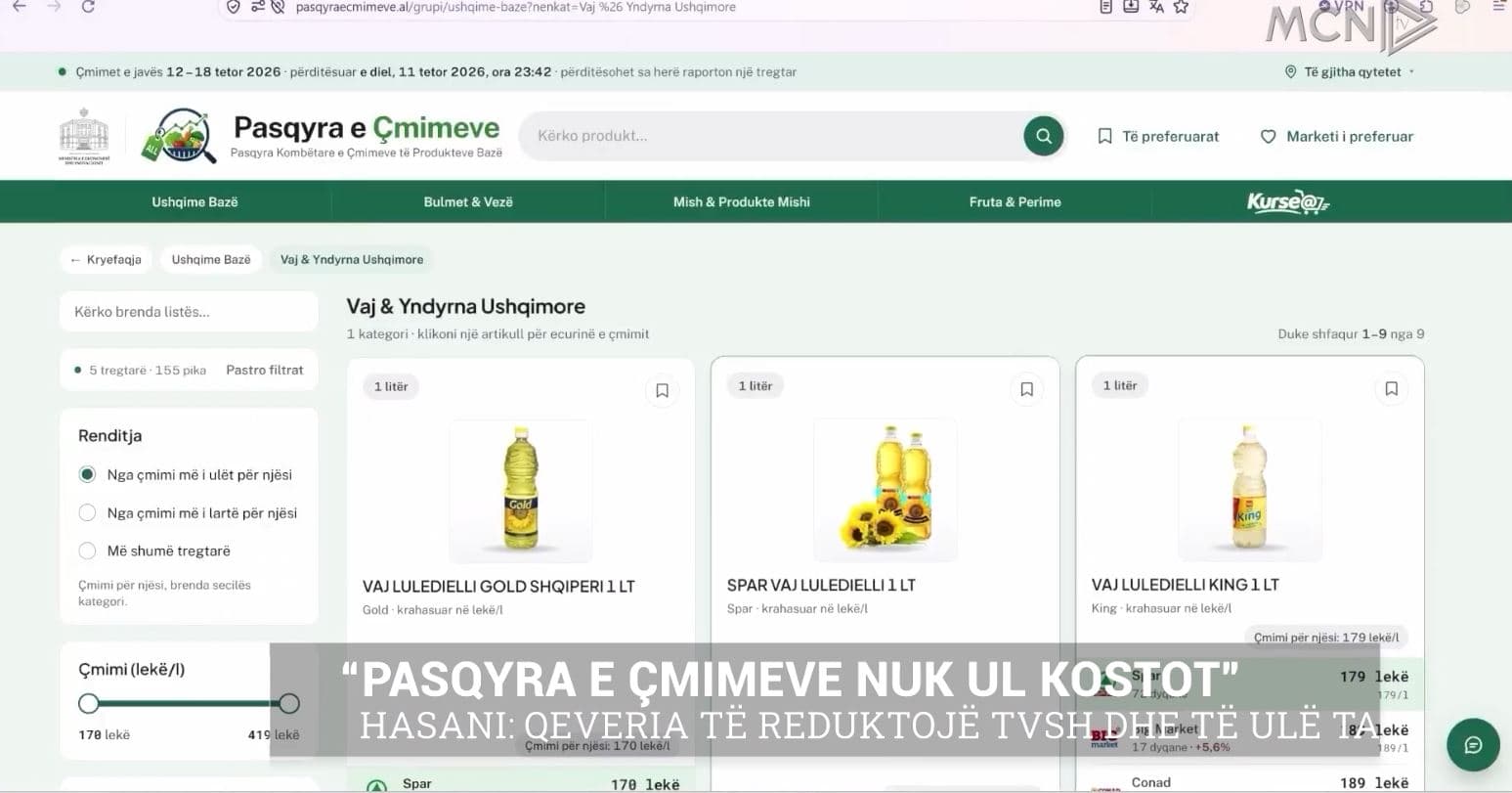Screen dimensions: 1512x793
Task: Click Pastro filtrat to clear filters
Action: click(265, 370)
